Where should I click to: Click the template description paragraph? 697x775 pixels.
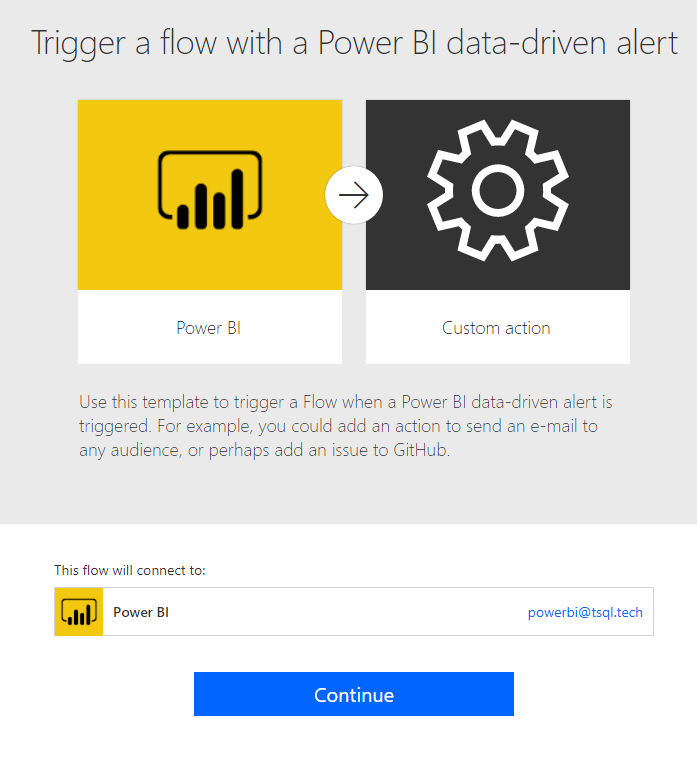pos(345,427)
